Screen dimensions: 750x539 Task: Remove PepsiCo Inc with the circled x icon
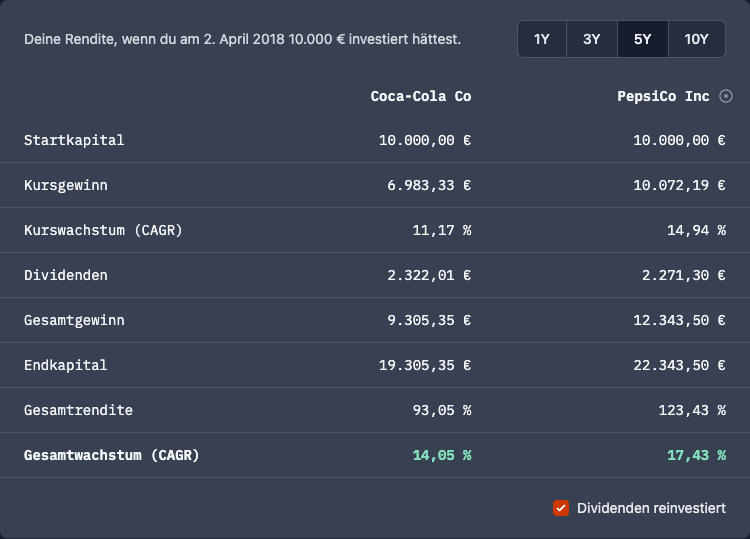pos(726,96)
